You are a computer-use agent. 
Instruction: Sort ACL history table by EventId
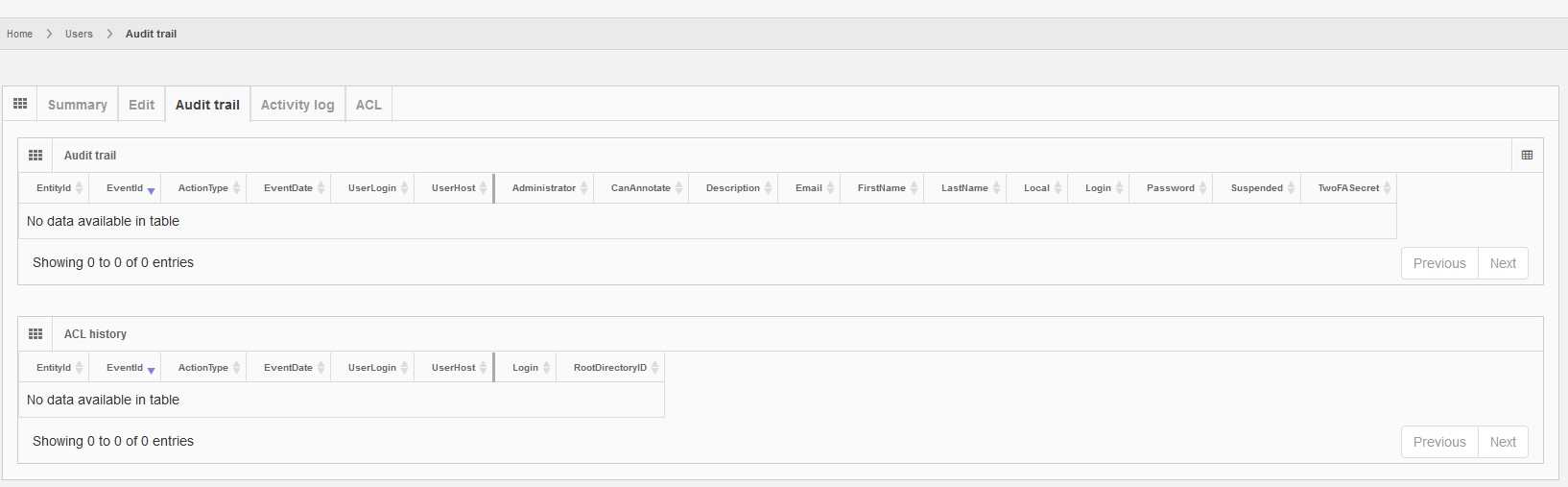point(126,368)
